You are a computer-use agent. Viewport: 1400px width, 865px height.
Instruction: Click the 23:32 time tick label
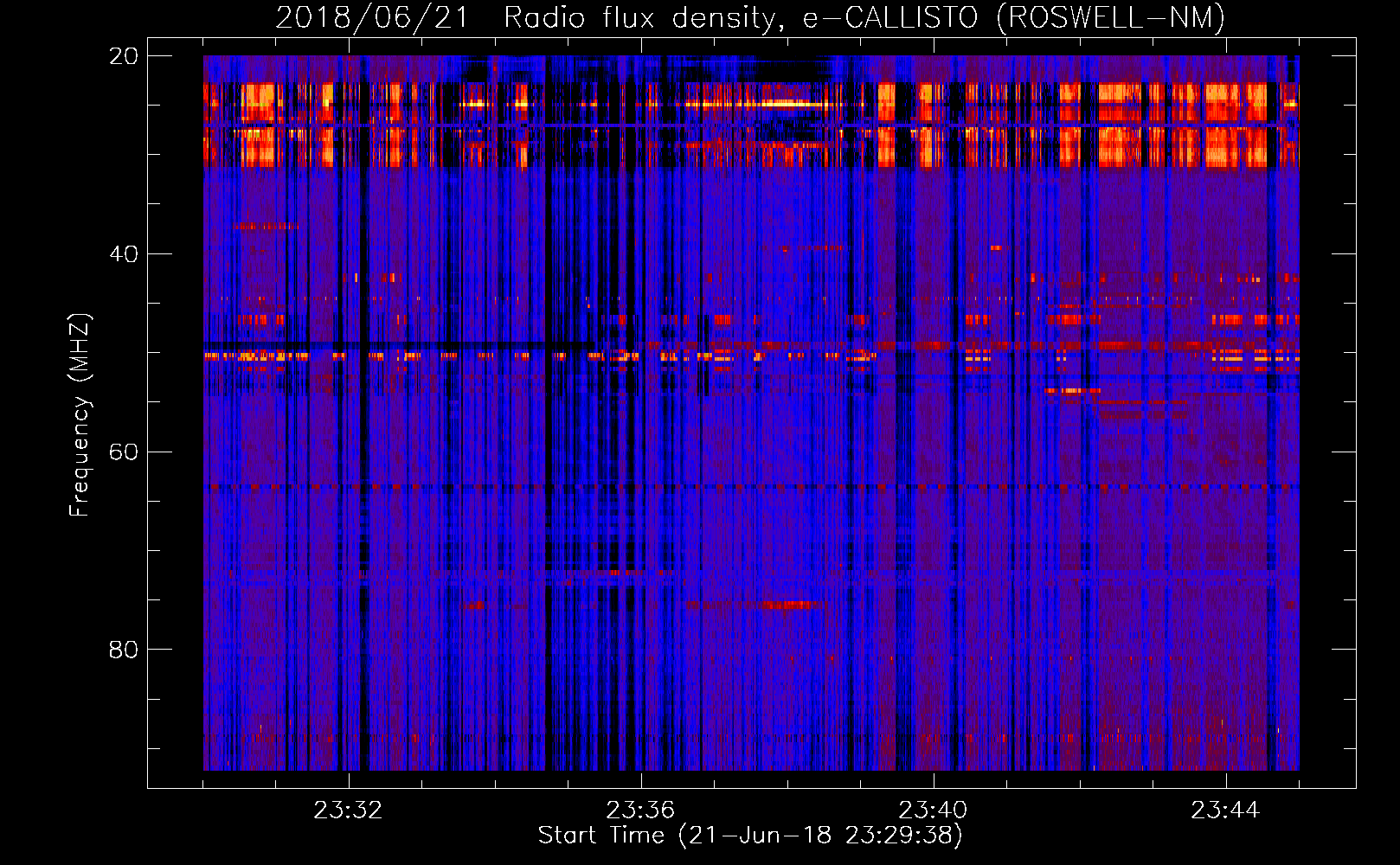click(348, 811)
